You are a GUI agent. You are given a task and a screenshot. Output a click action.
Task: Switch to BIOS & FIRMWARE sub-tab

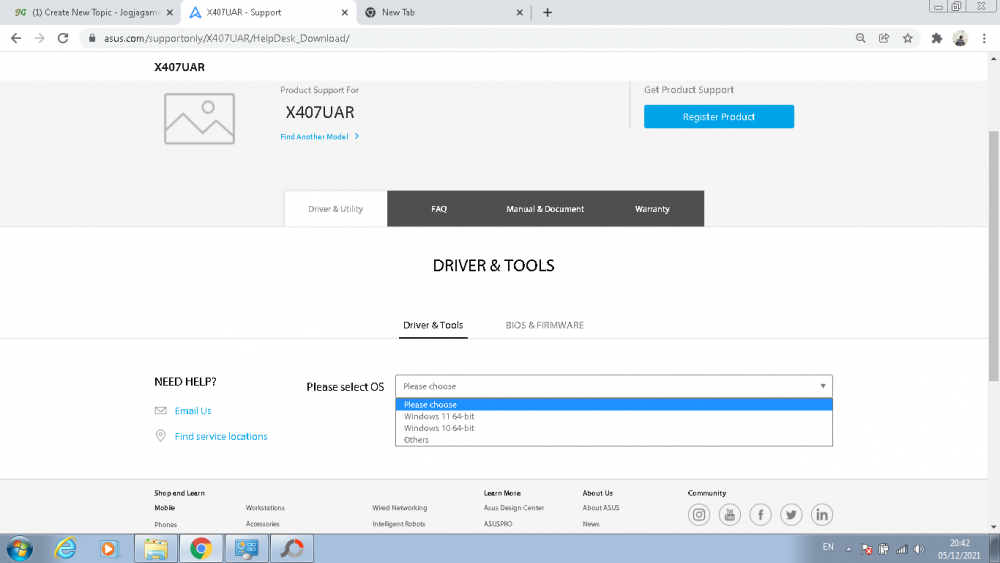[x=545, y=325]
